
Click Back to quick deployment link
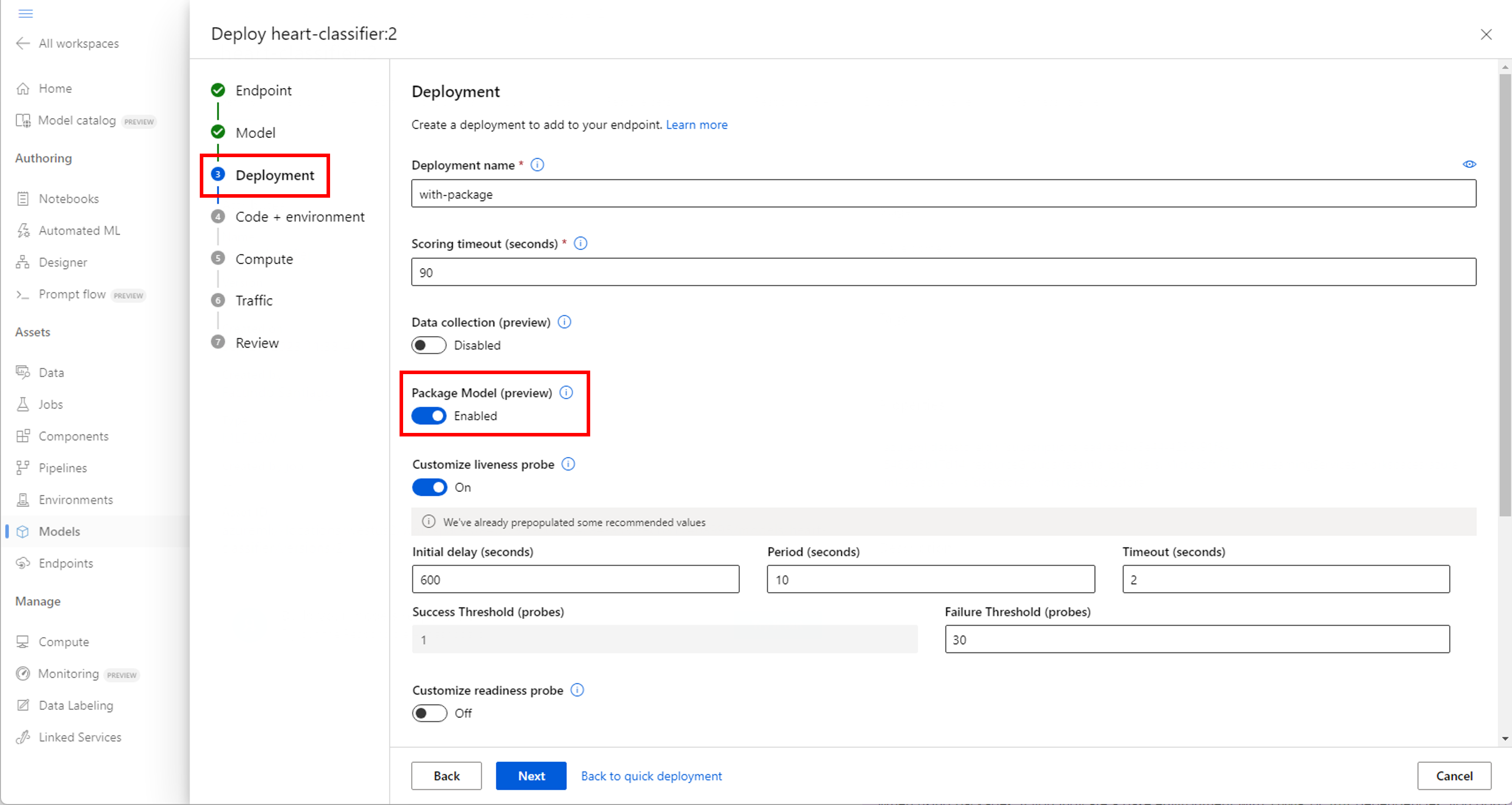tap(652, 776)
